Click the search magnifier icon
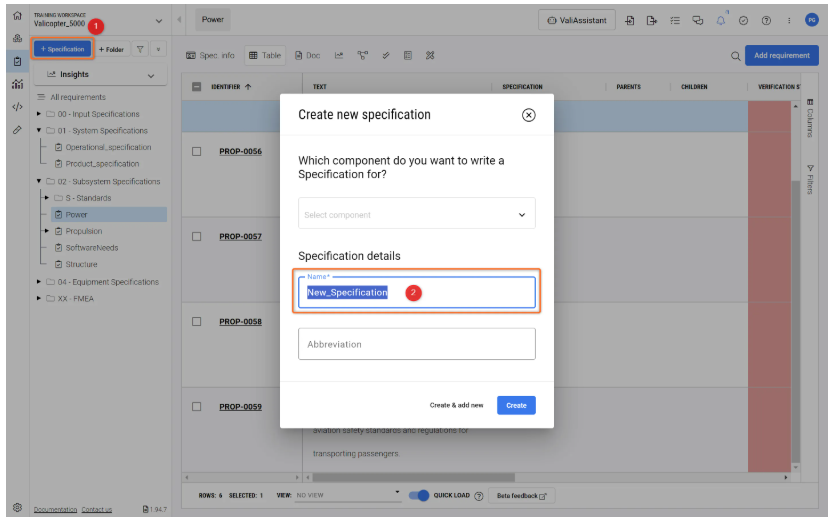Screen dimensions: 832x517 point(736,56)
